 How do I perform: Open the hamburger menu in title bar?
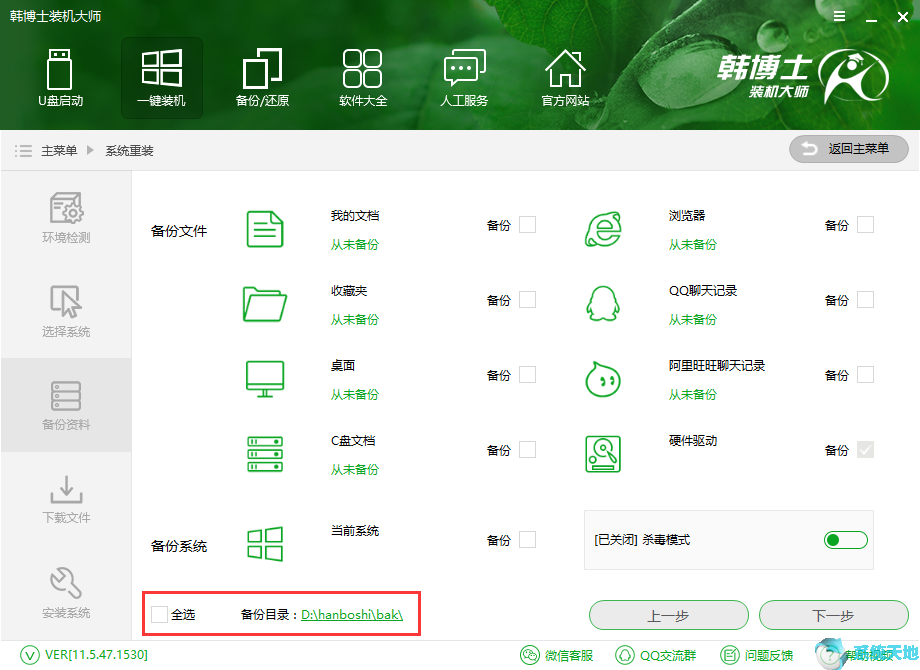coord(840,16)
